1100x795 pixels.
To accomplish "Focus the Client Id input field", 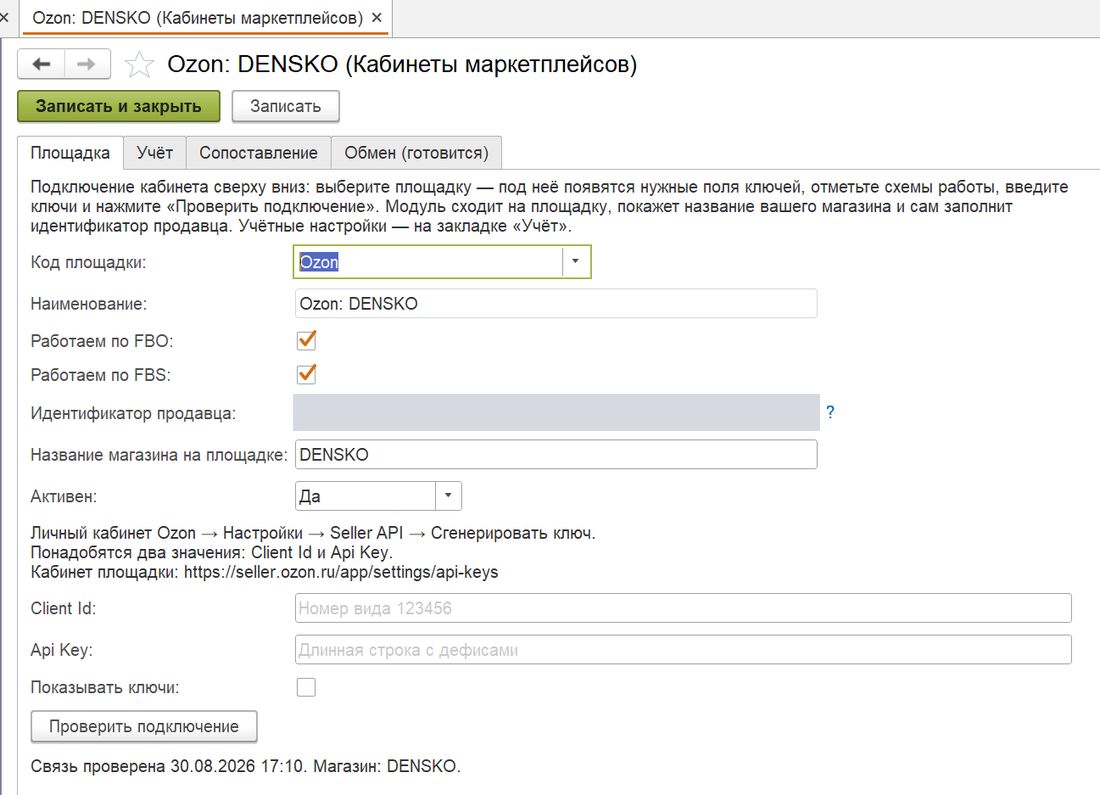I will tap(683, 608).
